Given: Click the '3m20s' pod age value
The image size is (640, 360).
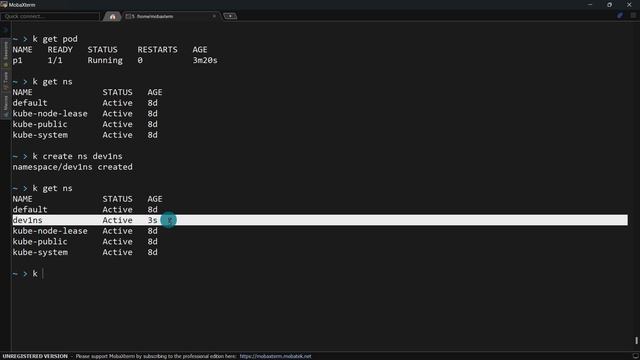Looking at the screenshot, I should [205, 60].
